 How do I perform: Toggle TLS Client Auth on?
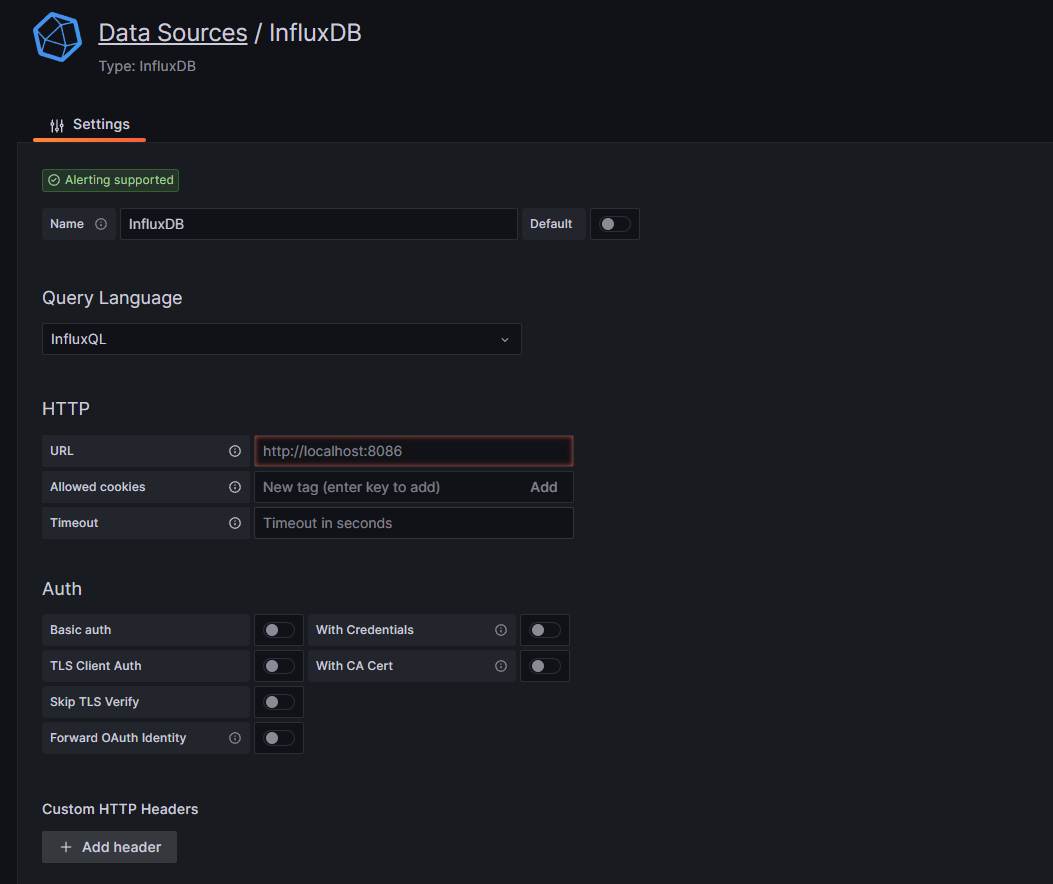click(x=278, y=666)
